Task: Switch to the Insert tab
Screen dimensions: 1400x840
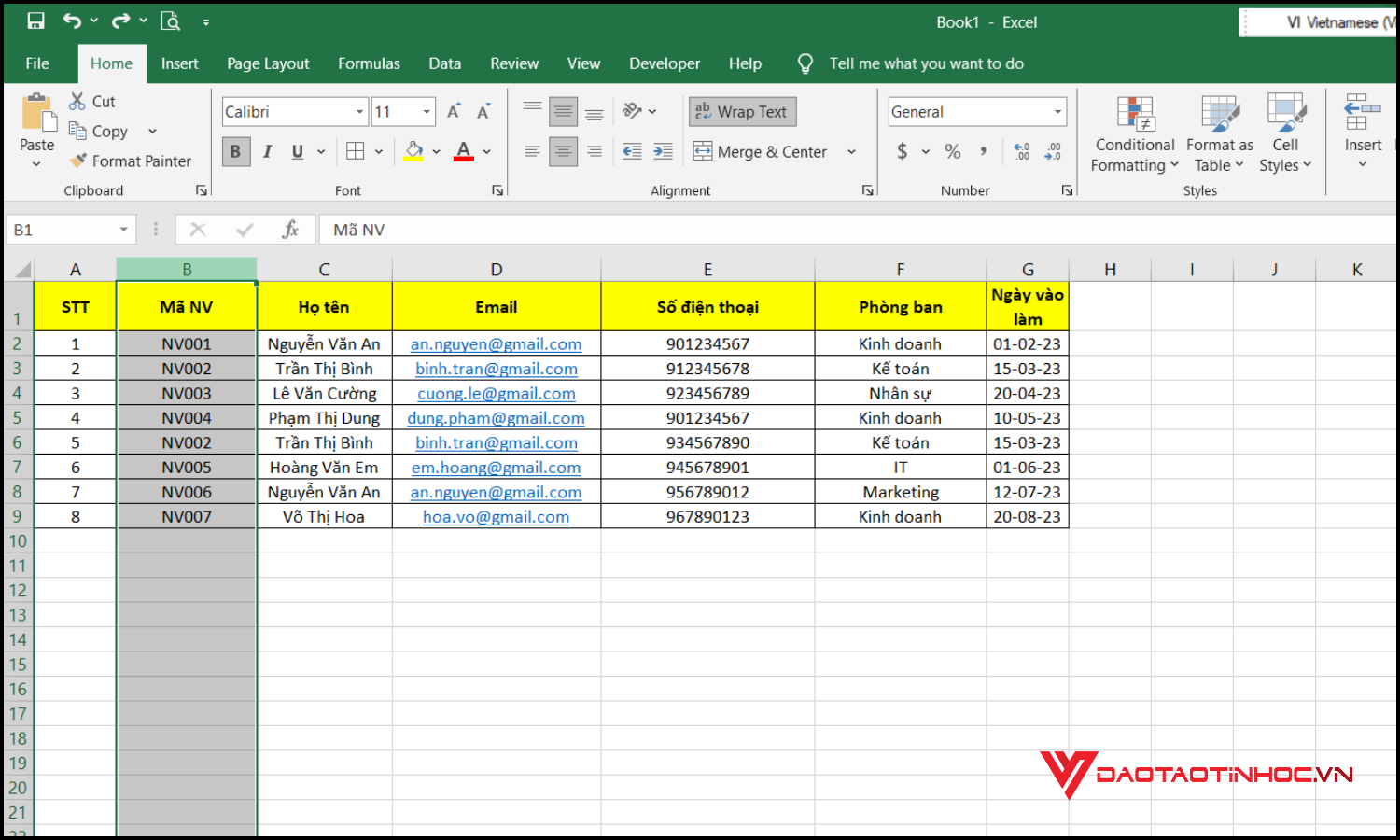Action: tap(179, 63)
